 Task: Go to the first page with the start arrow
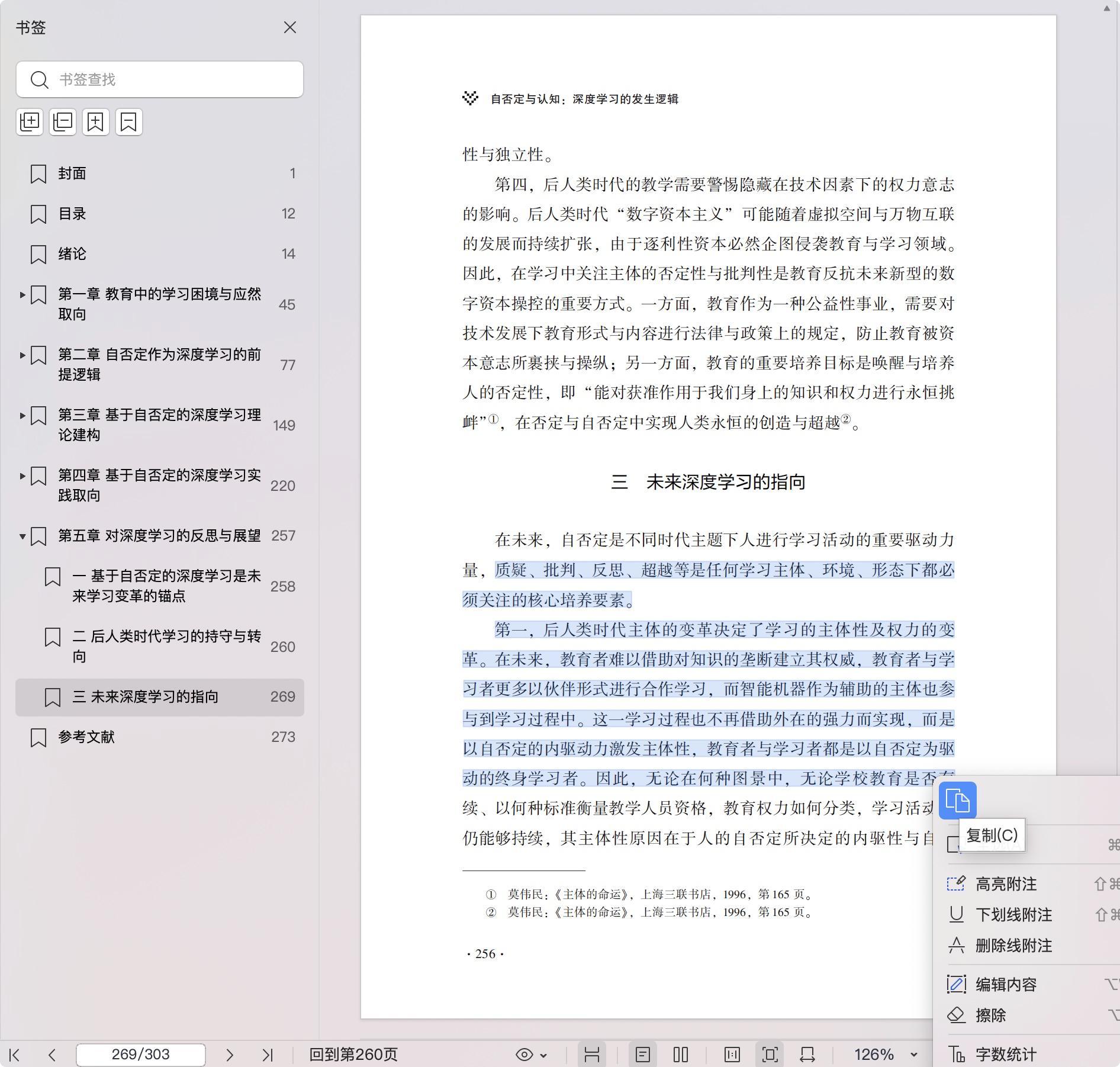pos(15,1055)
